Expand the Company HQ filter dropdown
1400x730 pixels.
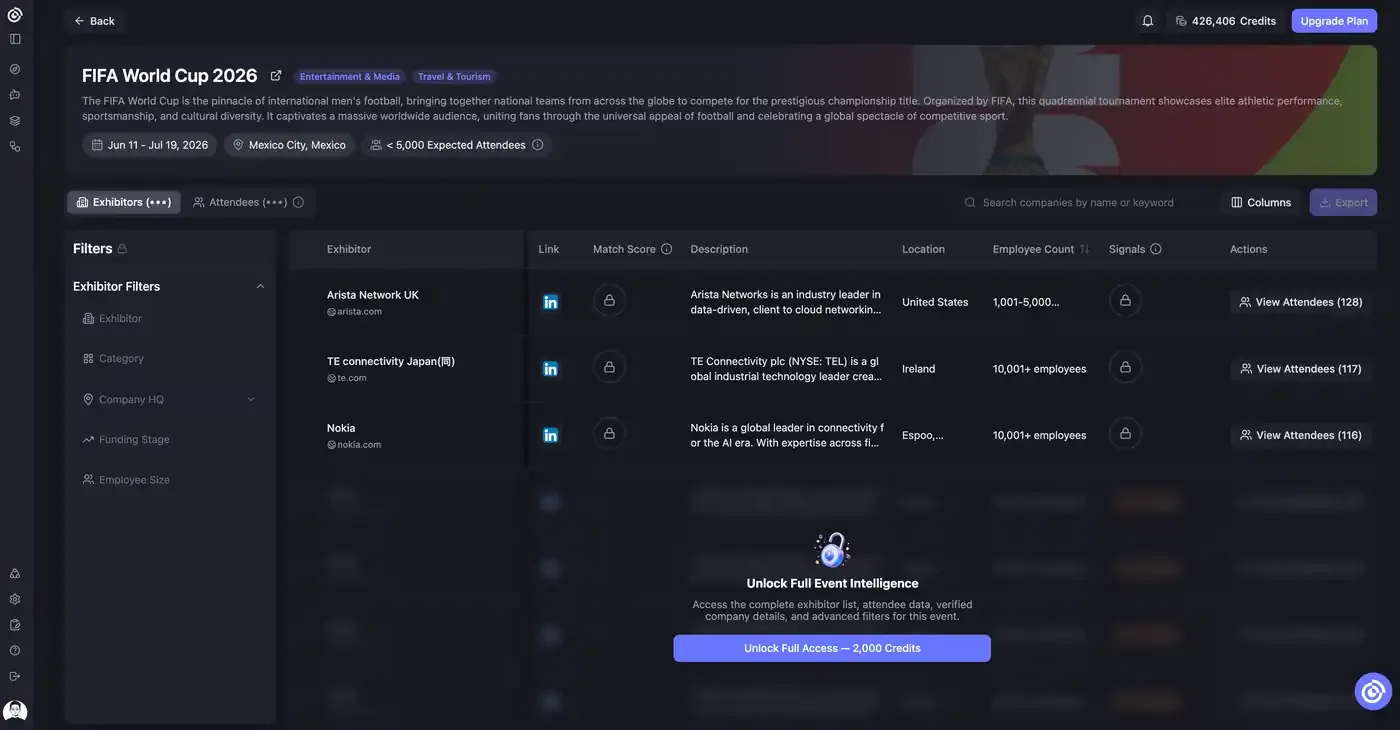coord(251,399)
